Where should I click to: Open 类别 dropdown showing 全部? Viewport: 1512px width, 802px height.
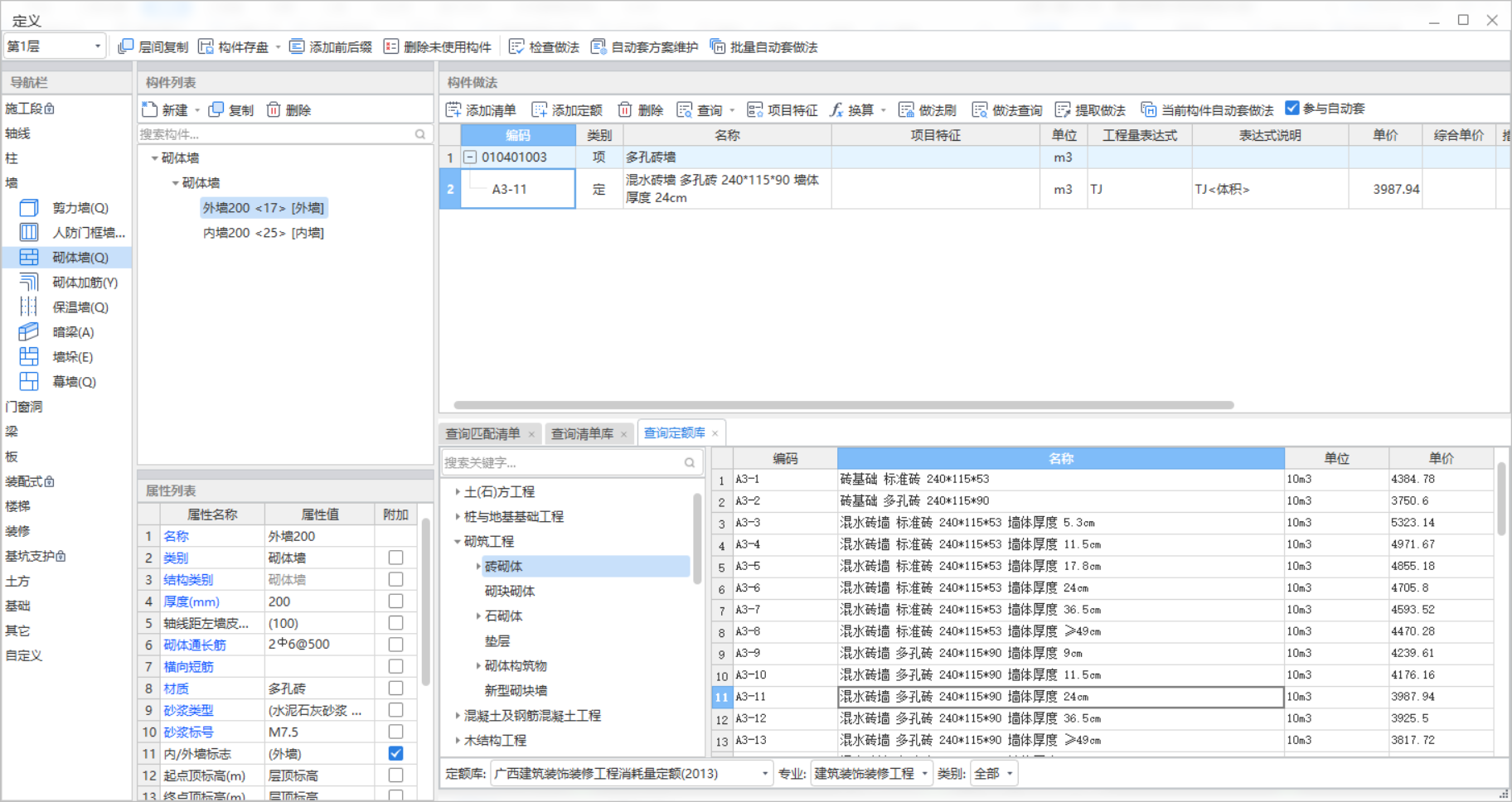(x=993, y=773)
